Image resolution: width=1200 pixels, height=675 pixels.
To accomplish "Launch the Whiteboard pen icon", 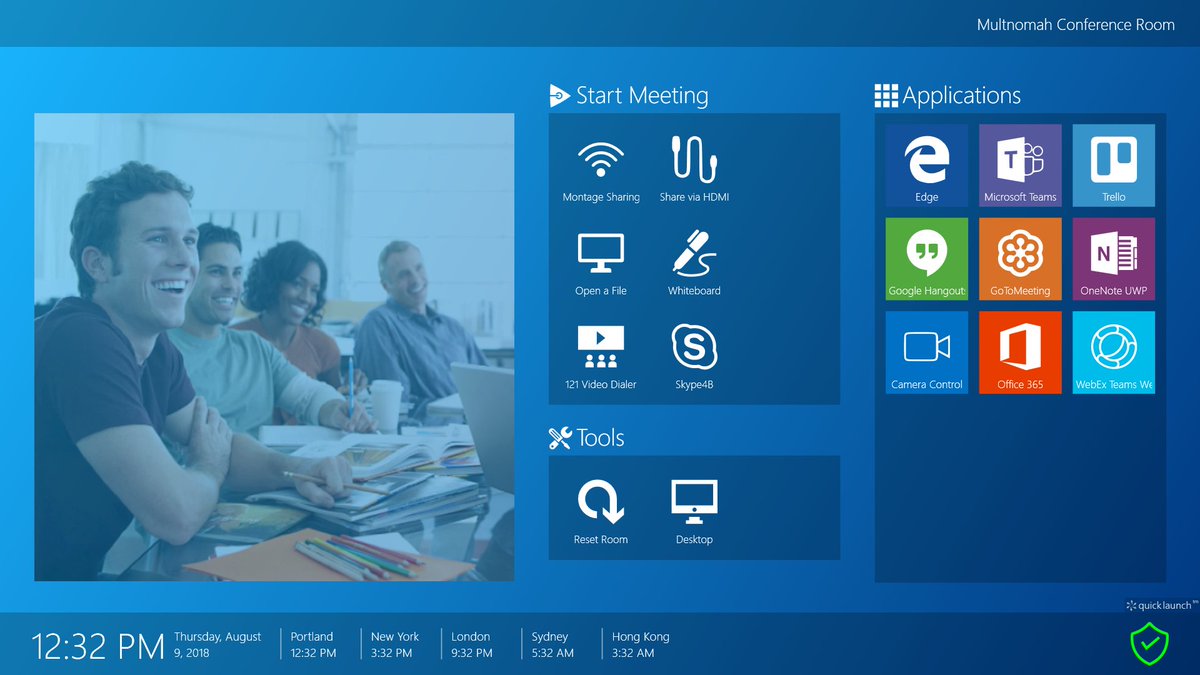I will (694, 253).
